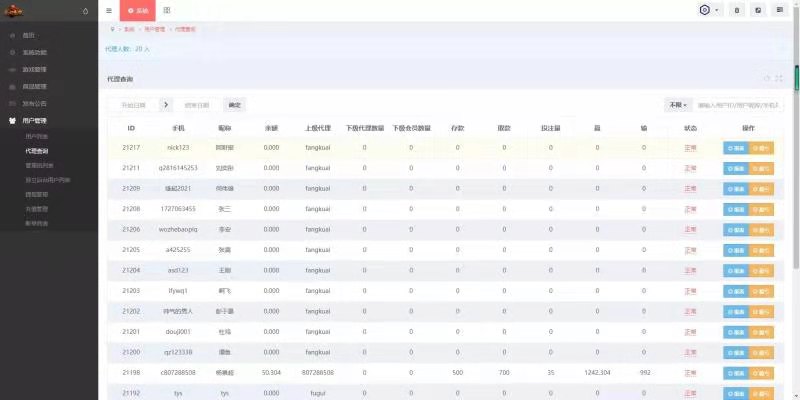The image size is (800, 400).
Task: Click orange action button for user 21198
Action: pyautogui.click(x=761, y=372)
